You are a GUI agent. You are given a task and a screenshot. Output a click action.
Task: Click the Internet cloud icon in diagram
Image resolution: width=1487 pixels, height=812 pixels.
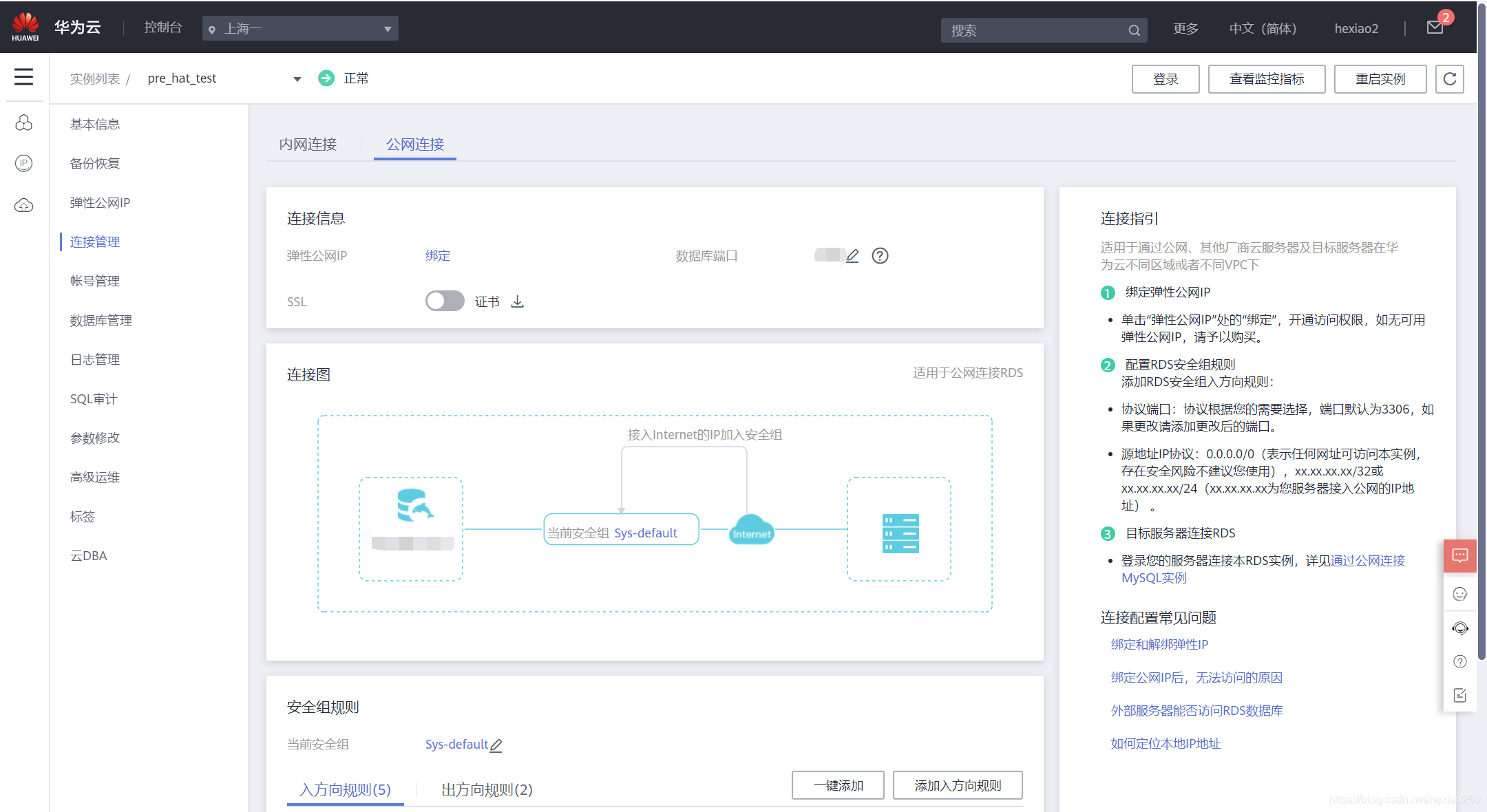(x=752, y=530)
